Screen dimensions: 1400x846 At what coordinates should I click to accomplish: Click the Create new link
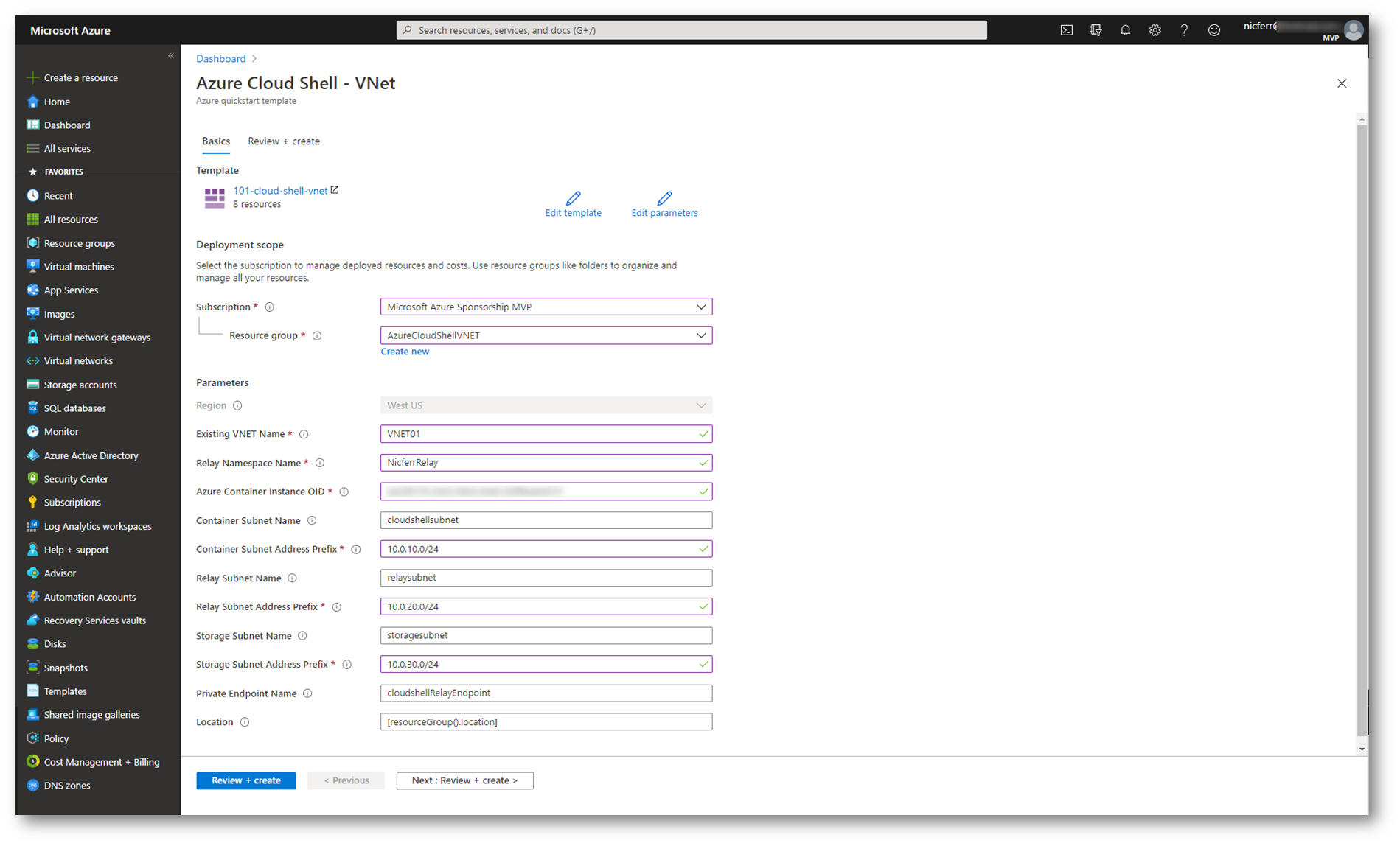coord(405,352)
